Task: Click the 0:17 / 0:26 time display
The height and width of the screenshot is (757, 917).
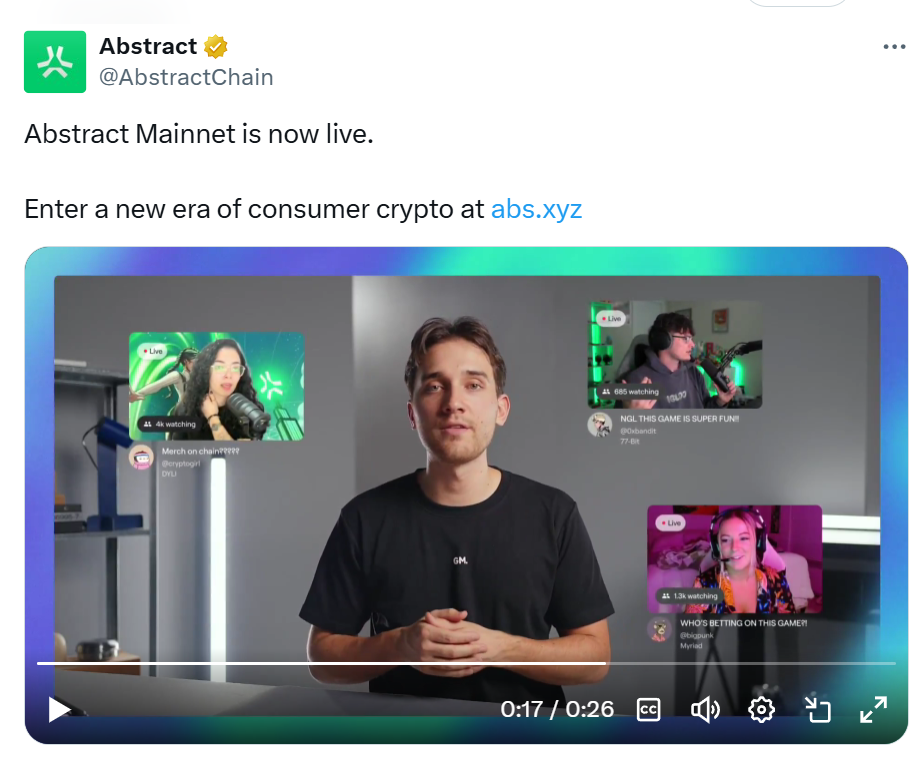Action: tap(557, 710)
